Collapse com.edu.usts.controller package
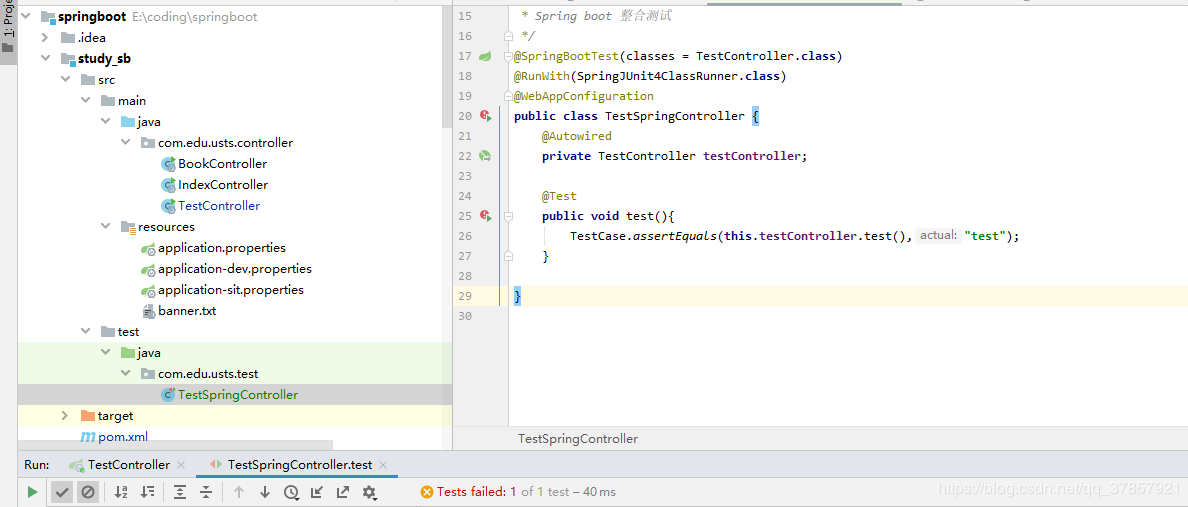This screenshot has width=1188, height=507. tap(125, 142)
